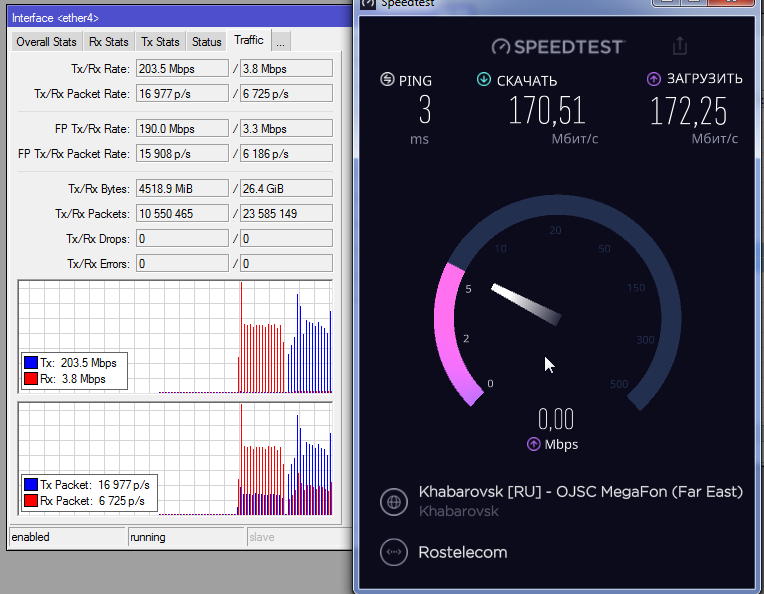
Task: Click the Rx Drops field
Action: tap(286, 239)
